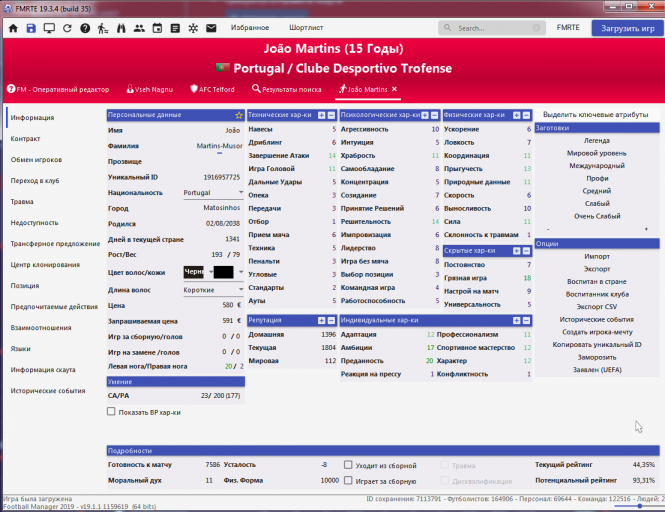Click Копировать уникальный ID option
The height and width of the screenshot is (512, 665).
(x=597, y=344)
